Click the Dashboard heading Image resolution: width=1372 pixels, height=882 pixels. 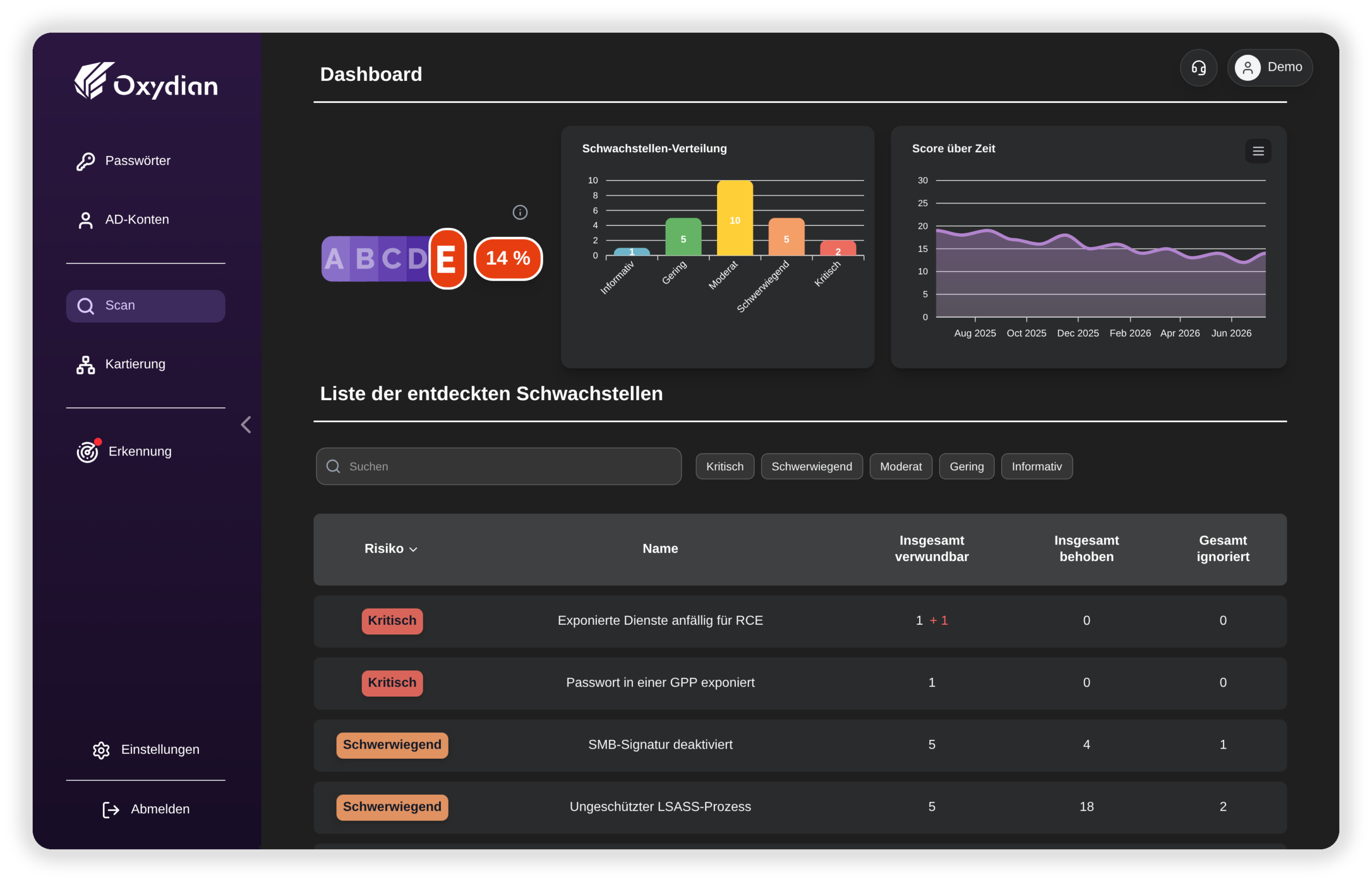tap(371, 74)
